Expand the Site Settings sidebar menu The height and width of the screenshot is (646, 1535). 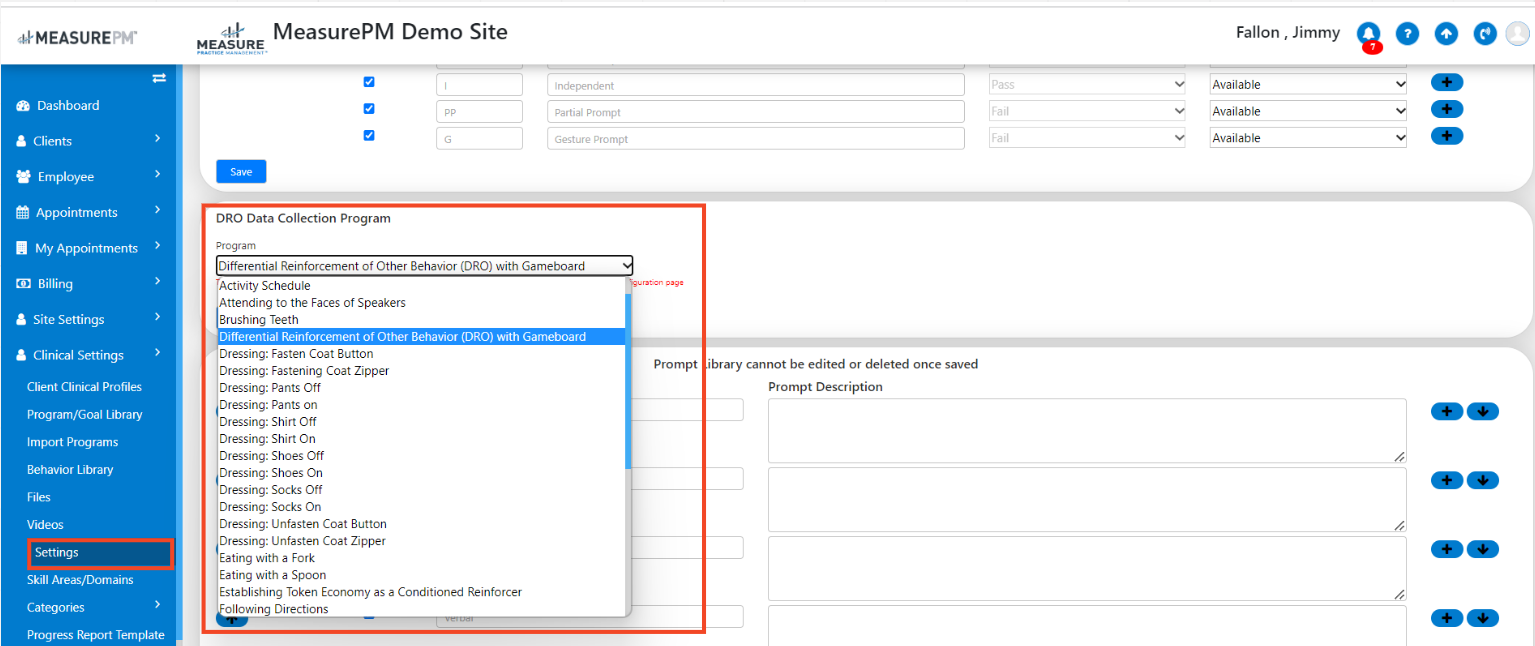click(x=88, y=320)
